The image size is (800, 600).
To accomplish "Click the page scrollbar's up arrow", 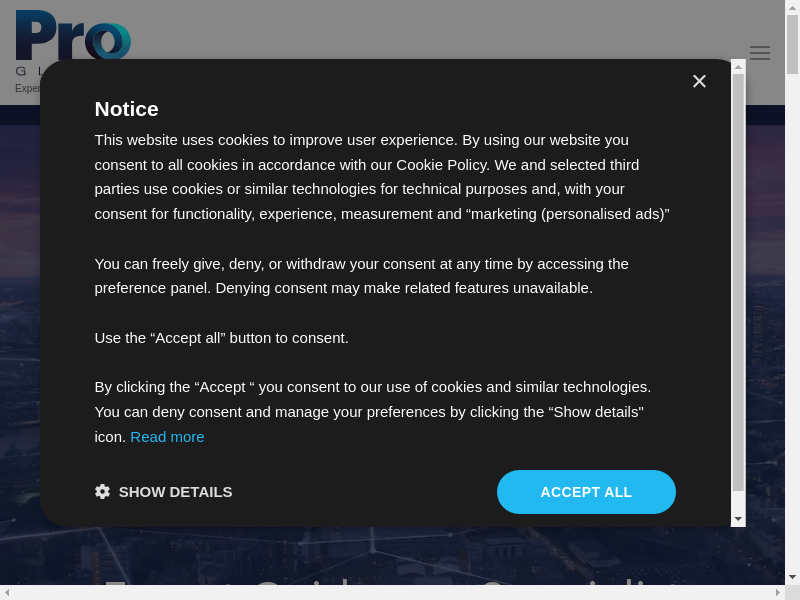I will point(792,7).
